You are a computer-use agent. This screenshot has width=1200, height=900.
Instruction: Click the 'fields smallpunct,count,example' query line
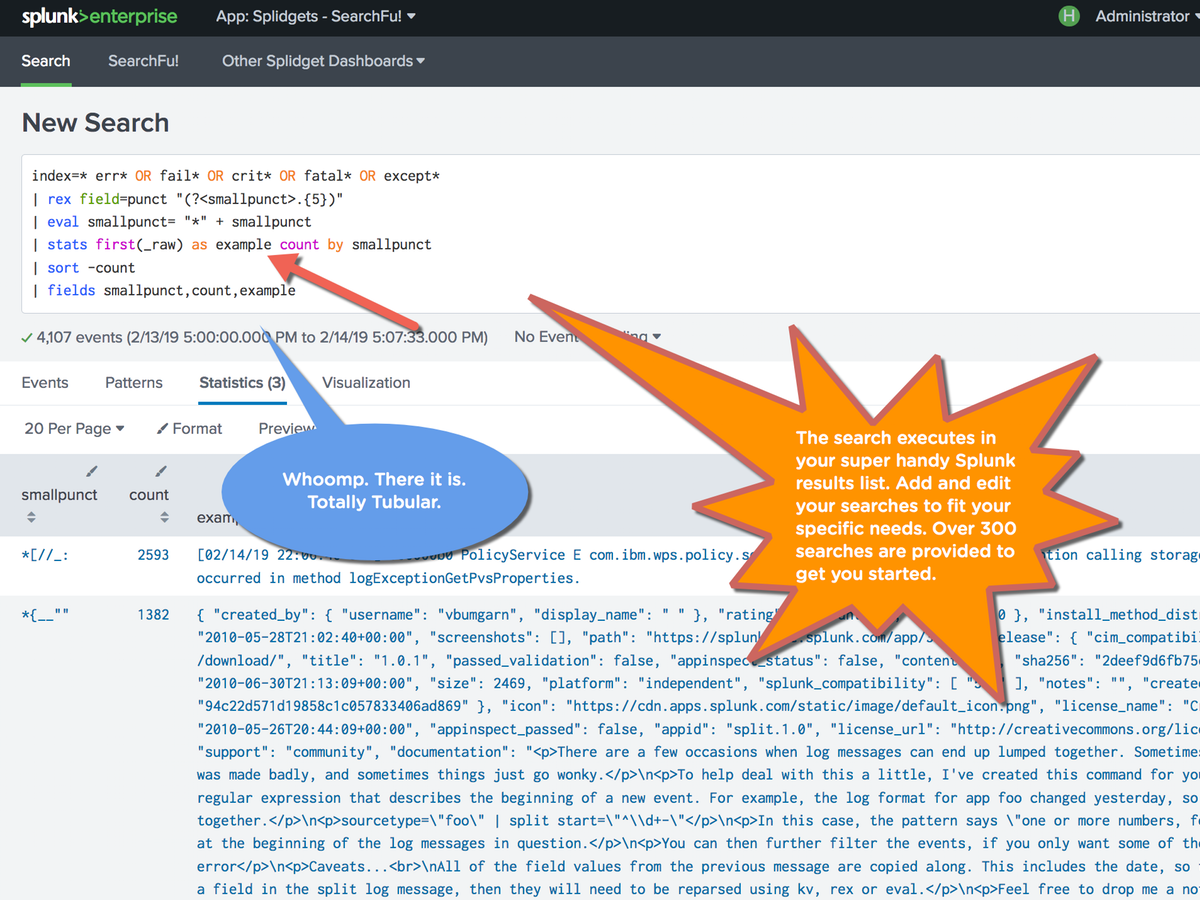pos(164,291)
